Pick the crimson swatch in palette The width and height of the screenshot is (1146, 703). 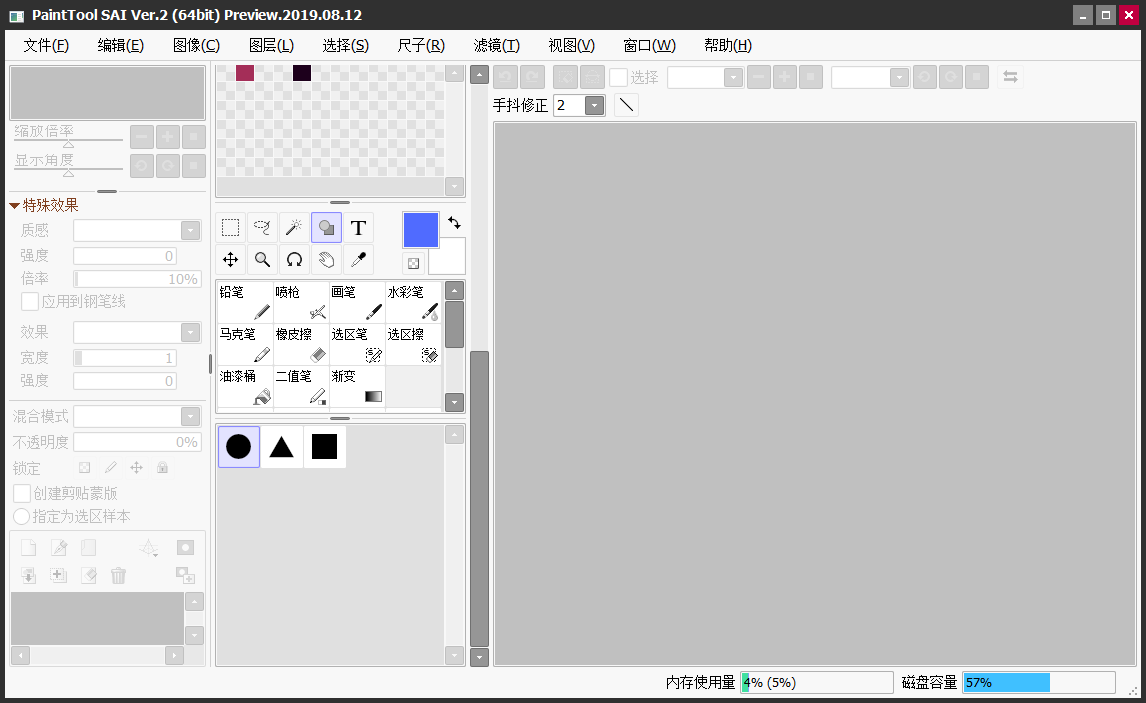[245, 72]
